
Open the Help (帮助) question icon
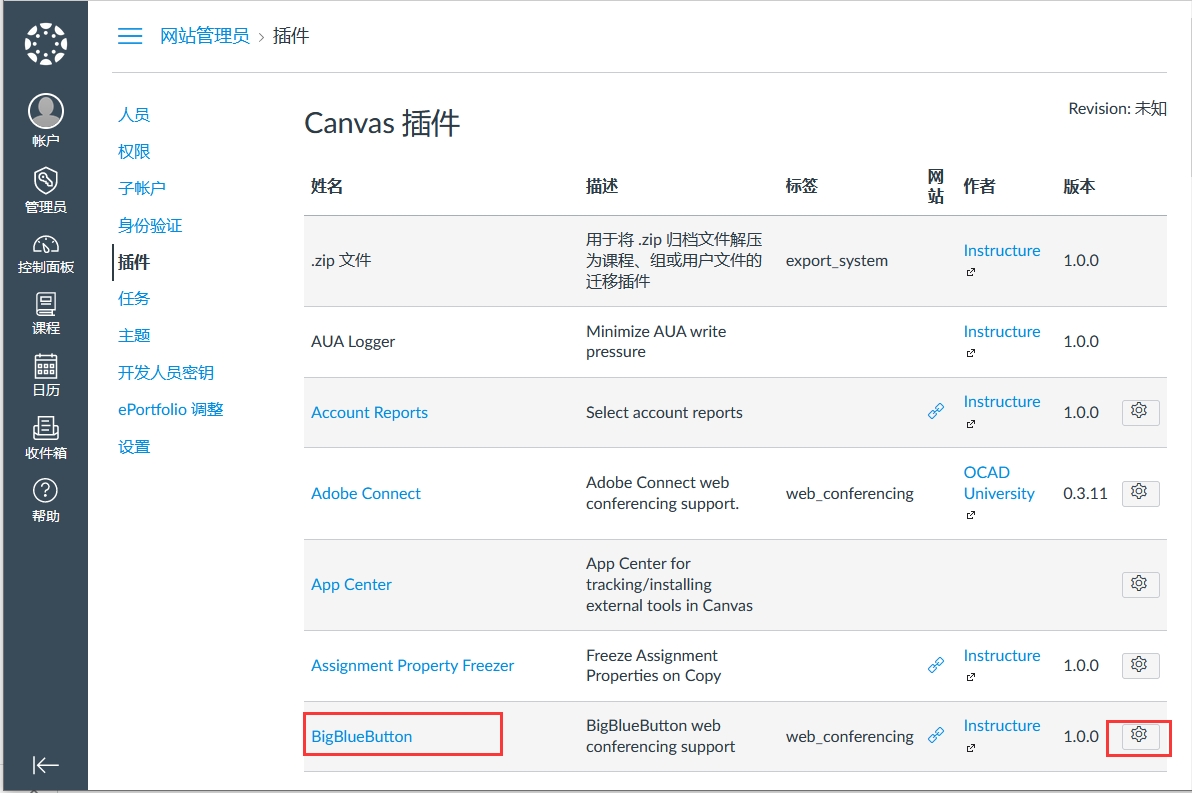45,491
